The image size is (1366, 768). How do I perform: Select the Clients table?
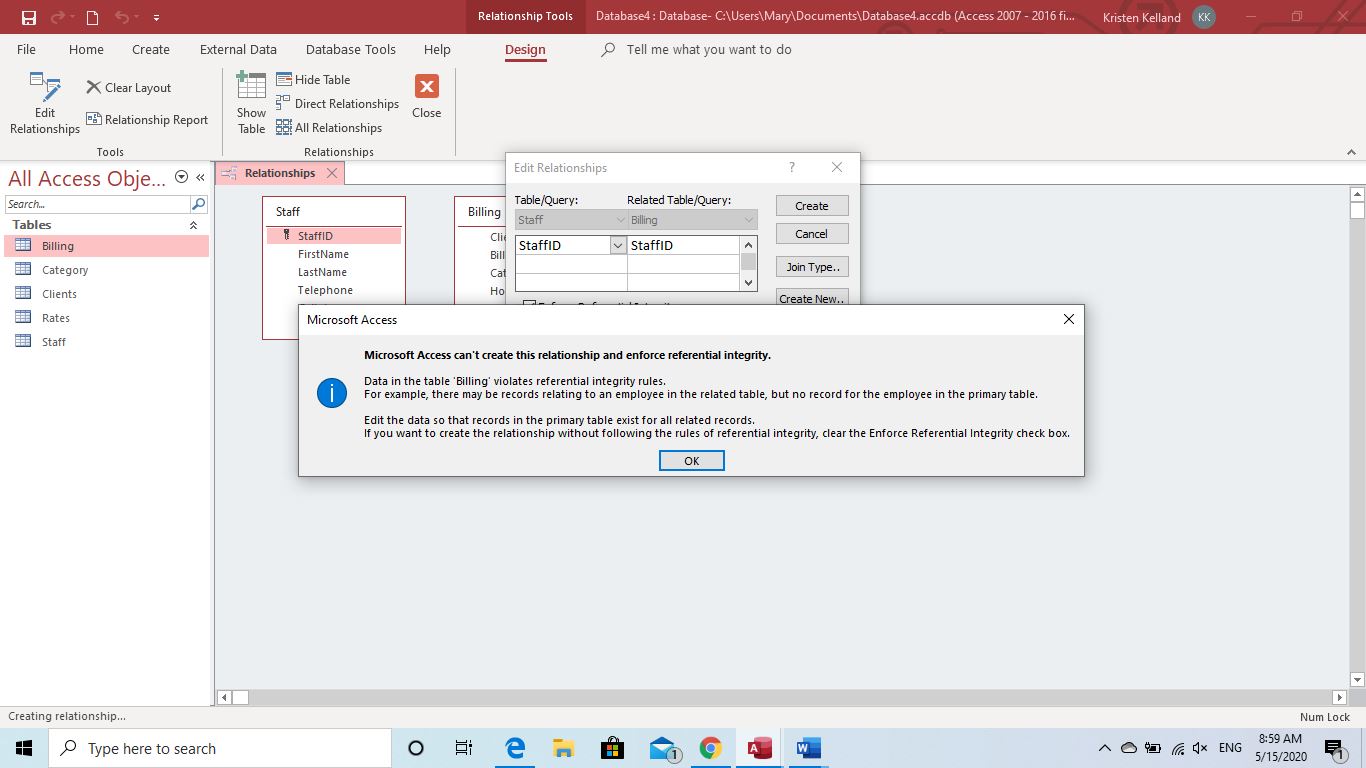[106, 294]
